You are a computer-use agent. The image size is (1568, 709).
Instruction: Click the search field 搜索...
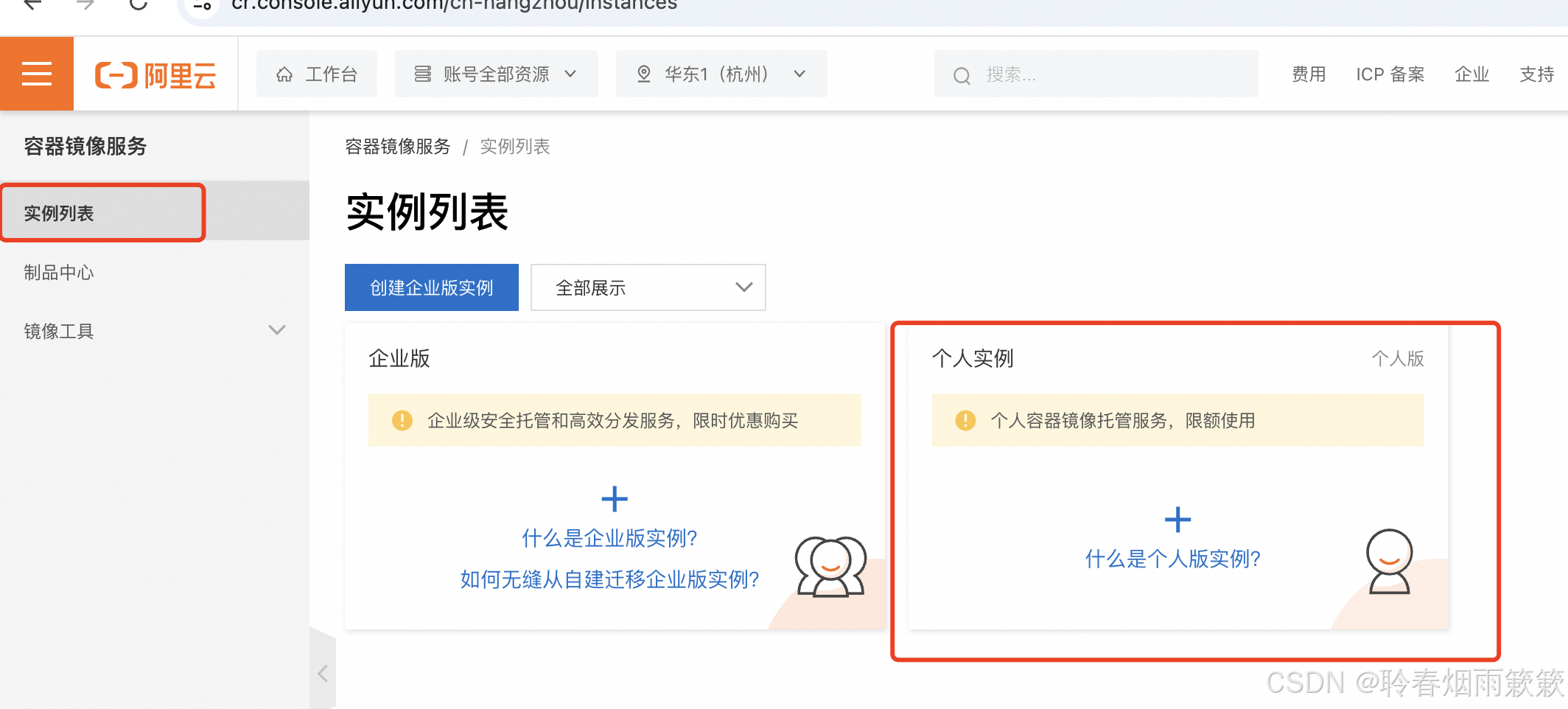1096,74
